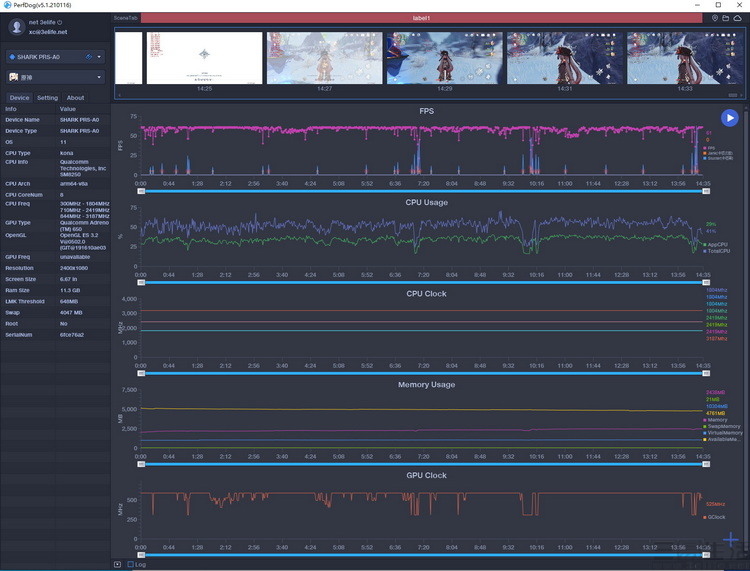Viewport: 750px width, 571px height.
Task: Click the blue play button beside FPS chart
Action: click(x=729, y=118)
